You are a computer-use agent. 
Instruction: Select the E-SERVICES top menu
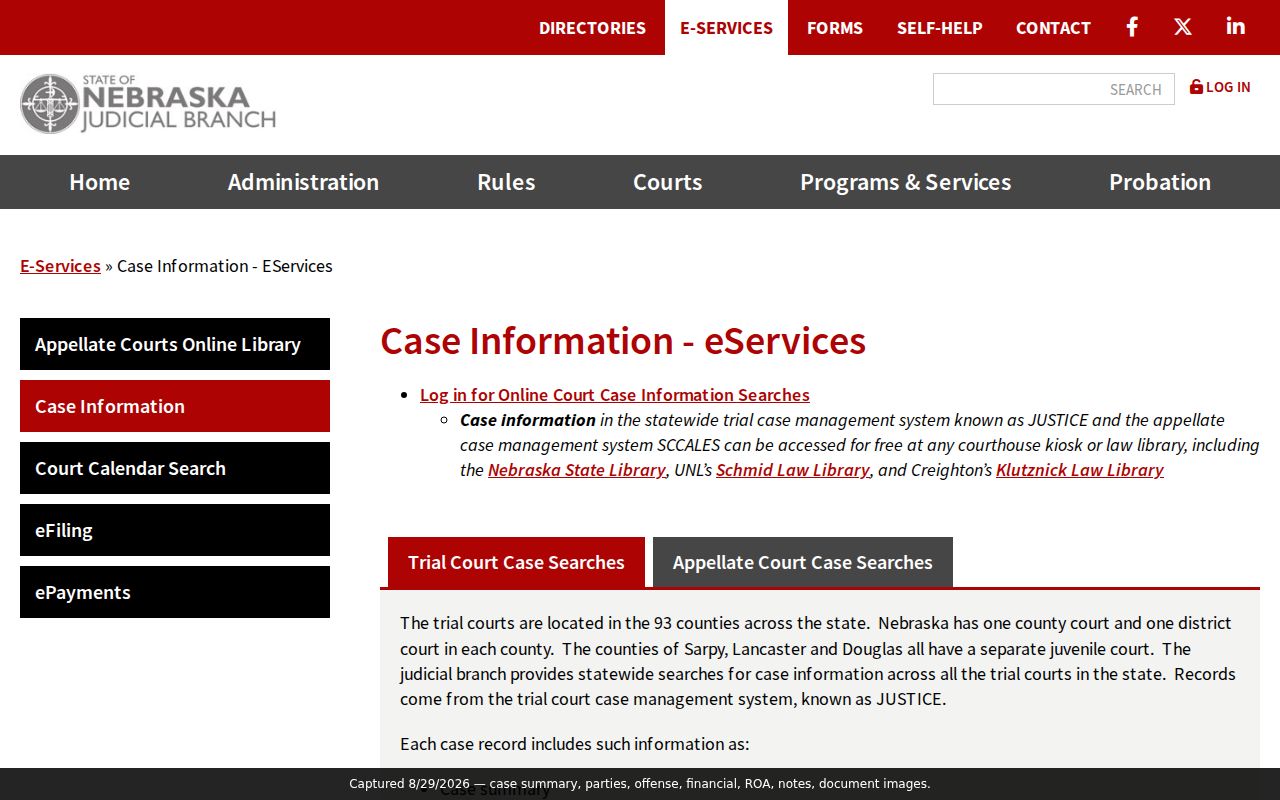[726, 28]
